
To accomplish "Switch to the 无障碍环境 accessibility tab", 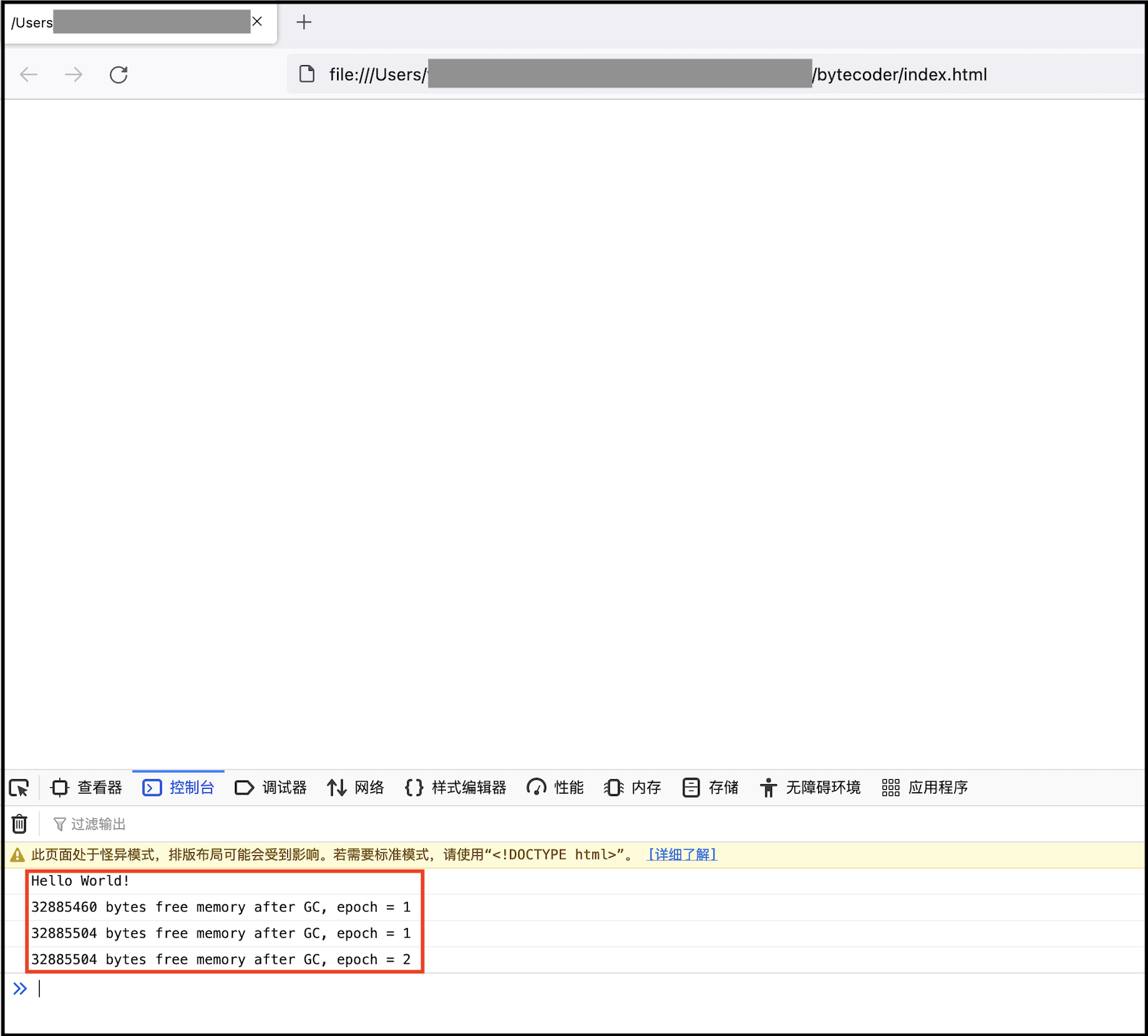I will click(810, 787).
